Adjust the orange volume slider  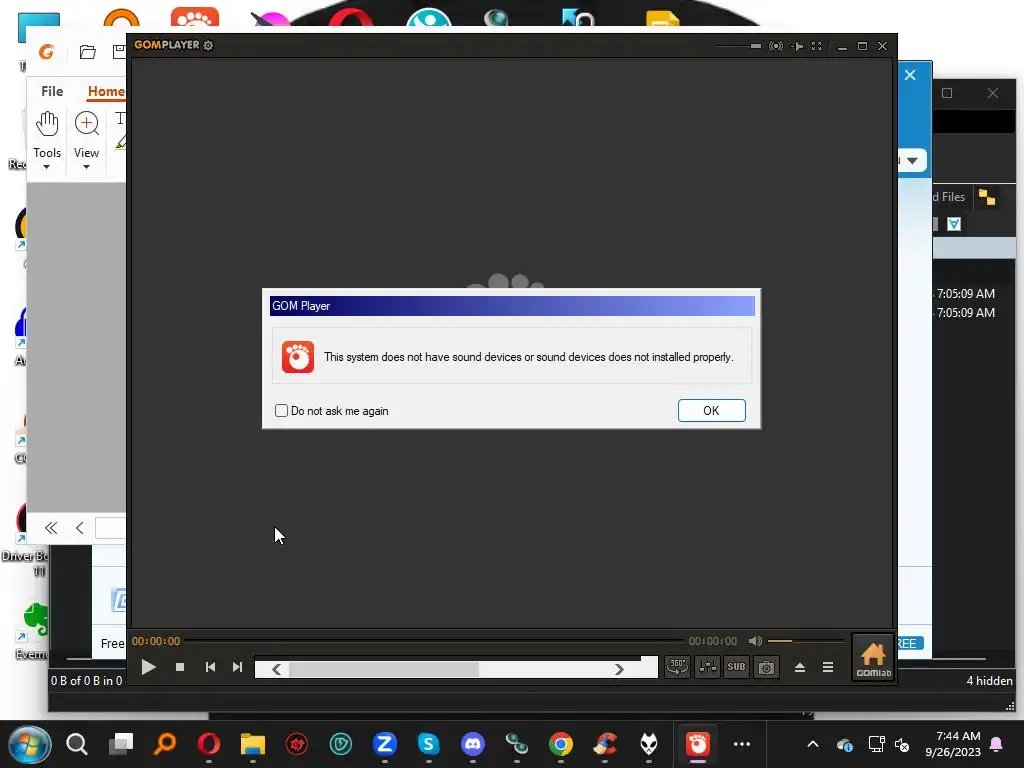(806, 641)
